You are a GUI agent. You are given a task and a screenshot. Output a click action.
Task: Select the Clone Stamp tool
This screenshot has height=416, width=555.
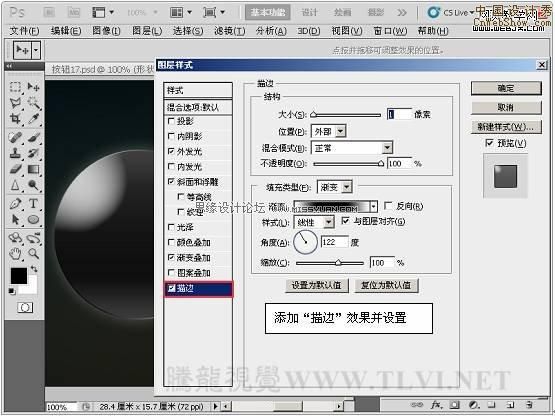pyautogui.click(x=15, y=153)
